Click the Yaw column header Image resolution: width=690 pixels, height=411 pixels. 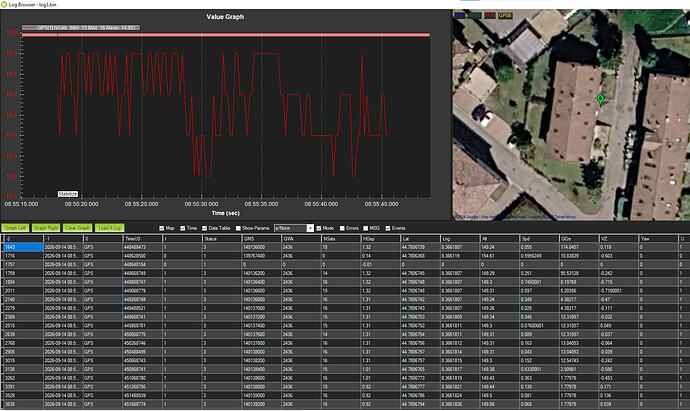pyautogui.click(x=657, y=239)
